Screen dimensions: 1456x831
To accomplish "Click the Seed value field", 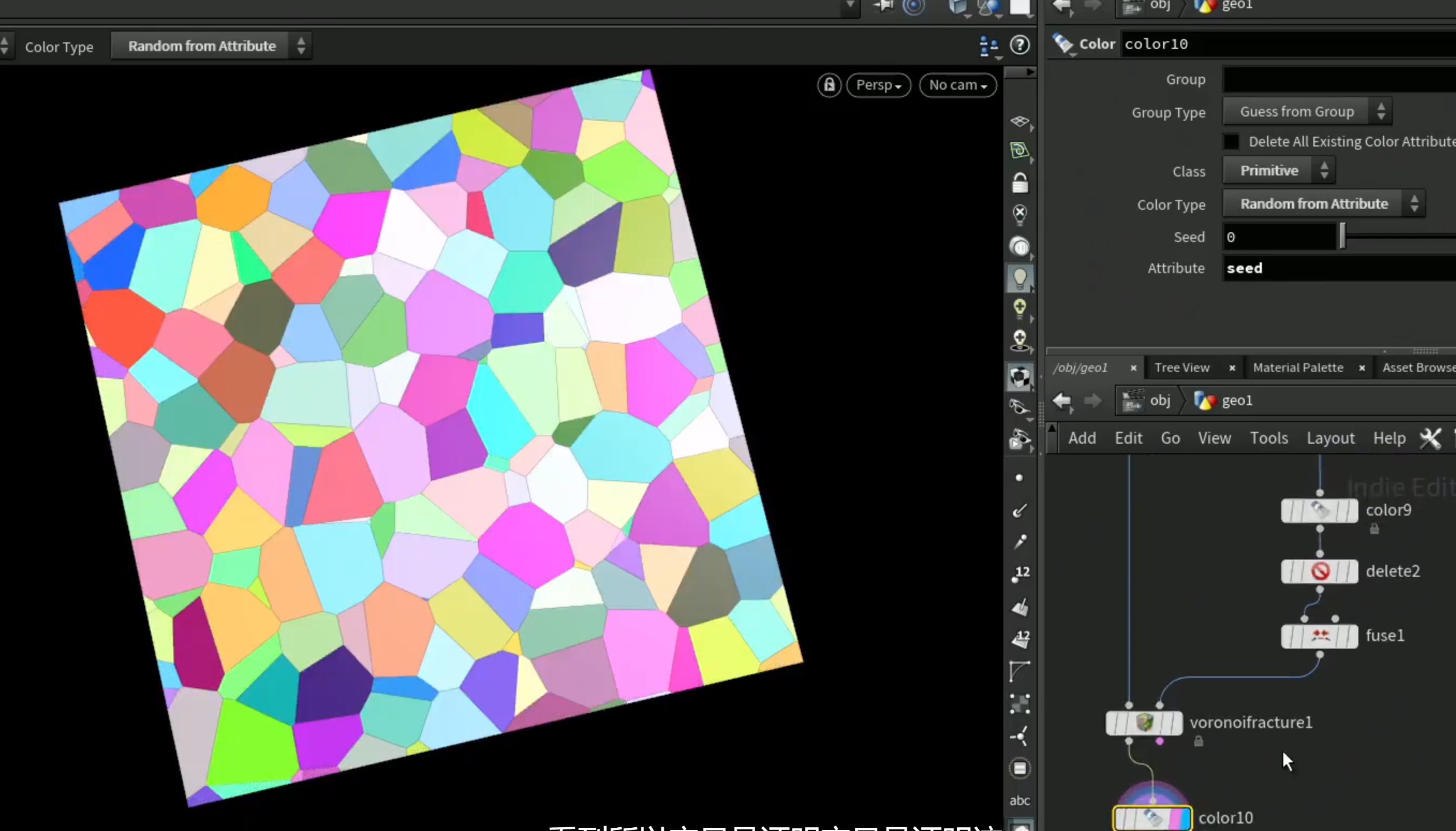I will click(1281, 237).
